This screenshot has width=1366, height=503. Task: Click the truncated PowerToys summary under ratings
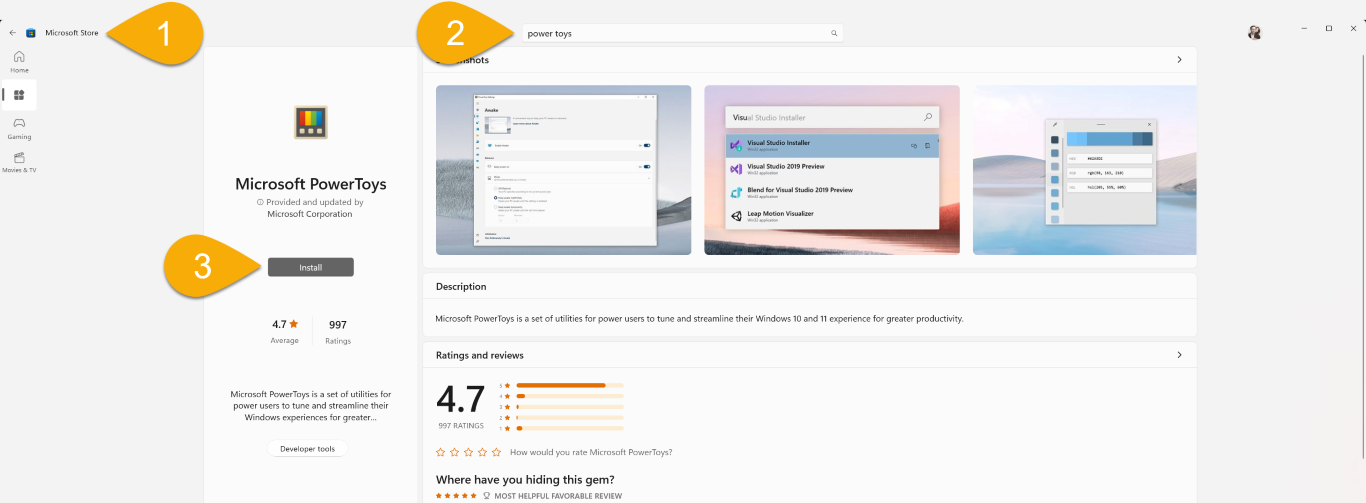tap(311, 406)
